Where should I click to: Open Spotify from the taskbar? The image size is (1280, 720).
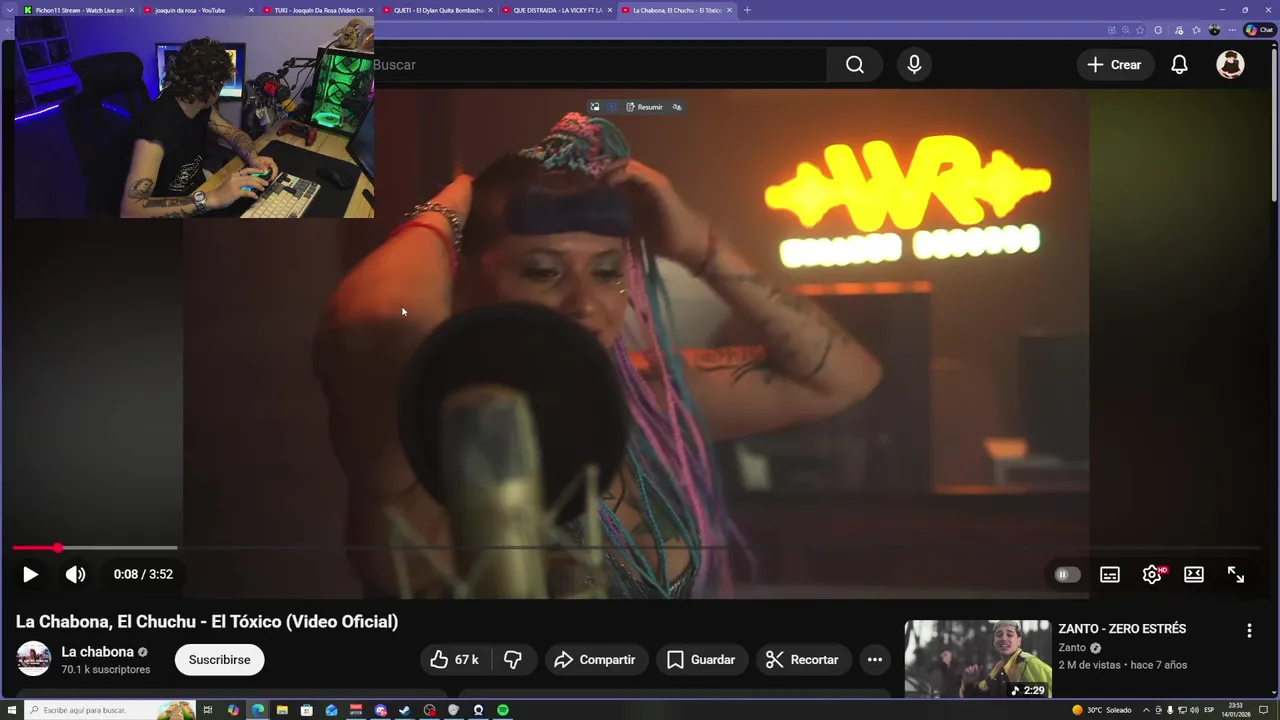tap(503, 710)
